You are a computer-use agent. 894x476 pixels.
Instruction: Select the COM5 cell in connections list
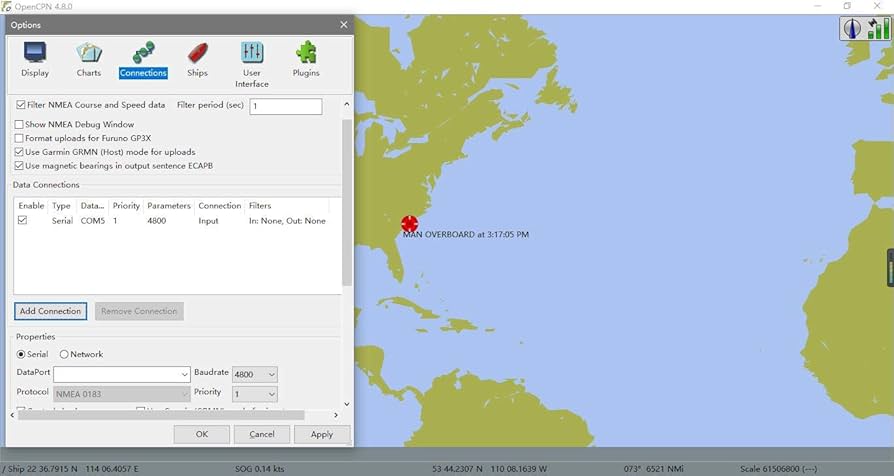click(93, 221)
